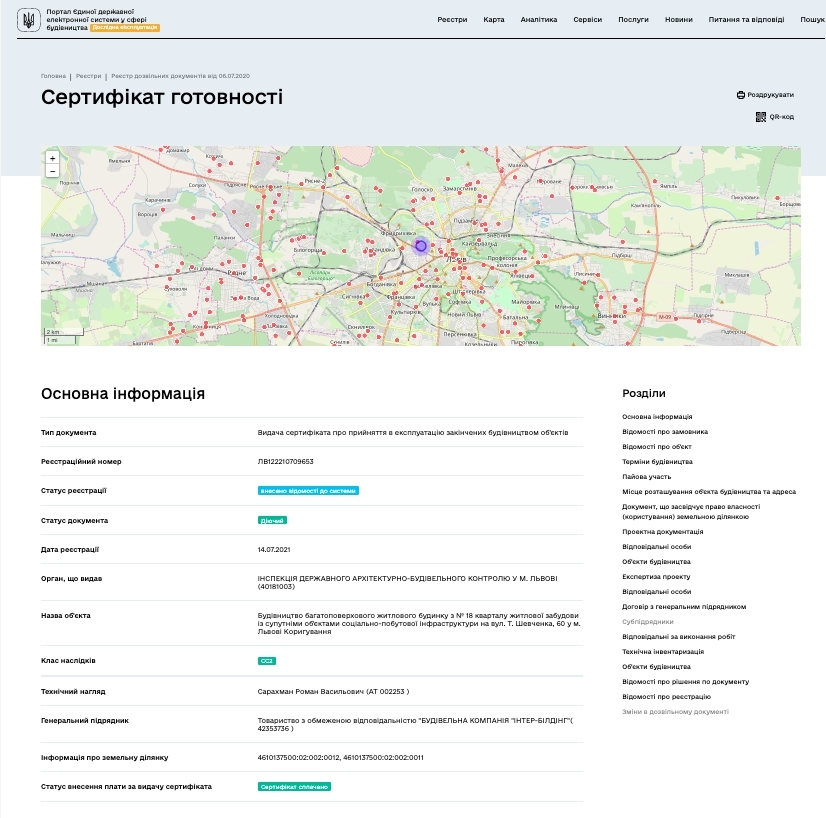Click the Дослідна експлуатація orange badge
The image size is (826, 818).
(125, 27)
